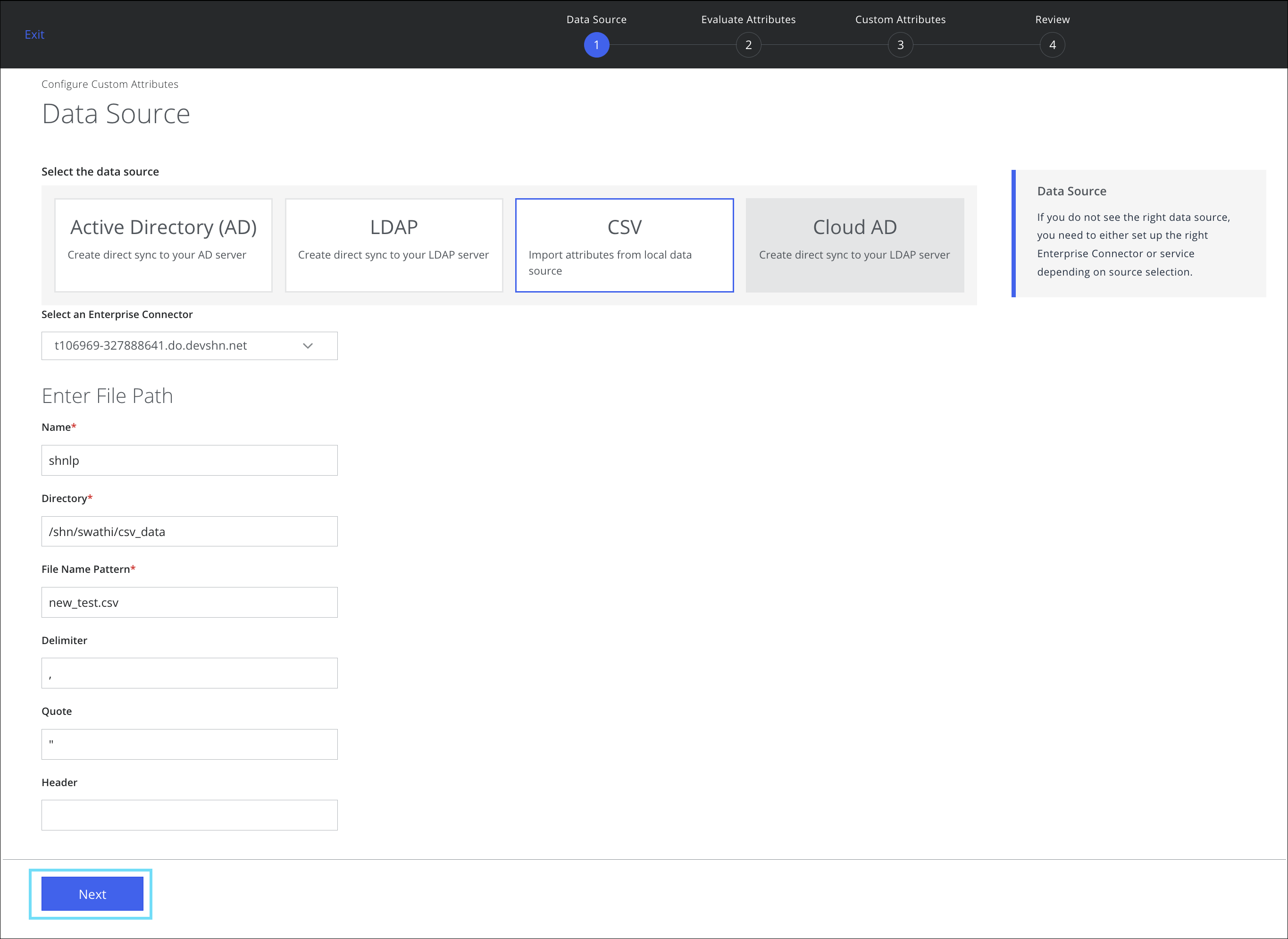
Task: Click the step 4 Review circle
Action: [x=1052, y=44]
